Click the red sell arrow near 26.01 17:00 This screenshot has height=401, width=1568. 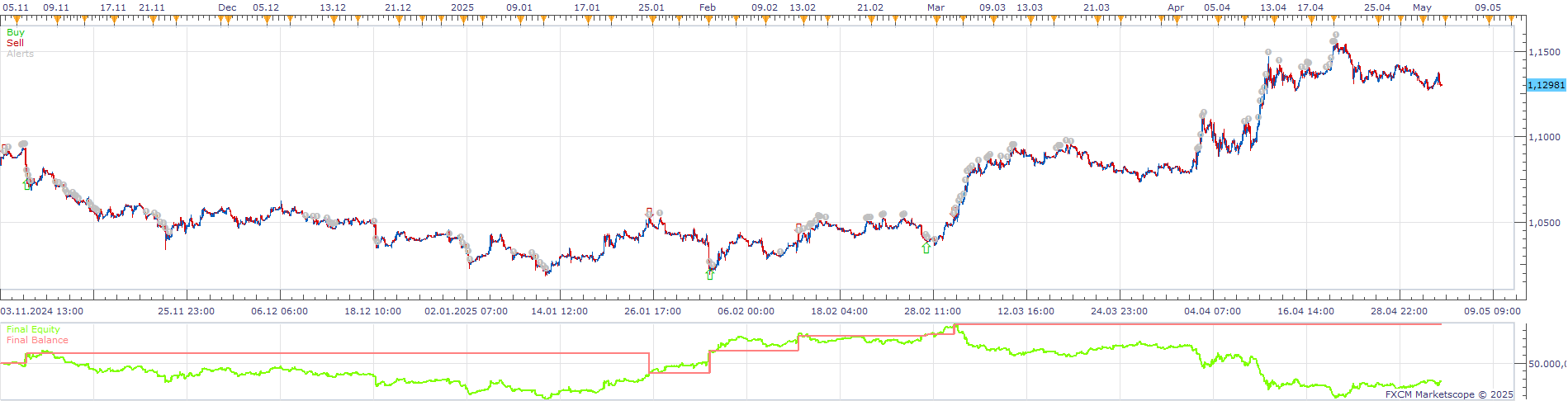(x=649, y=212)
